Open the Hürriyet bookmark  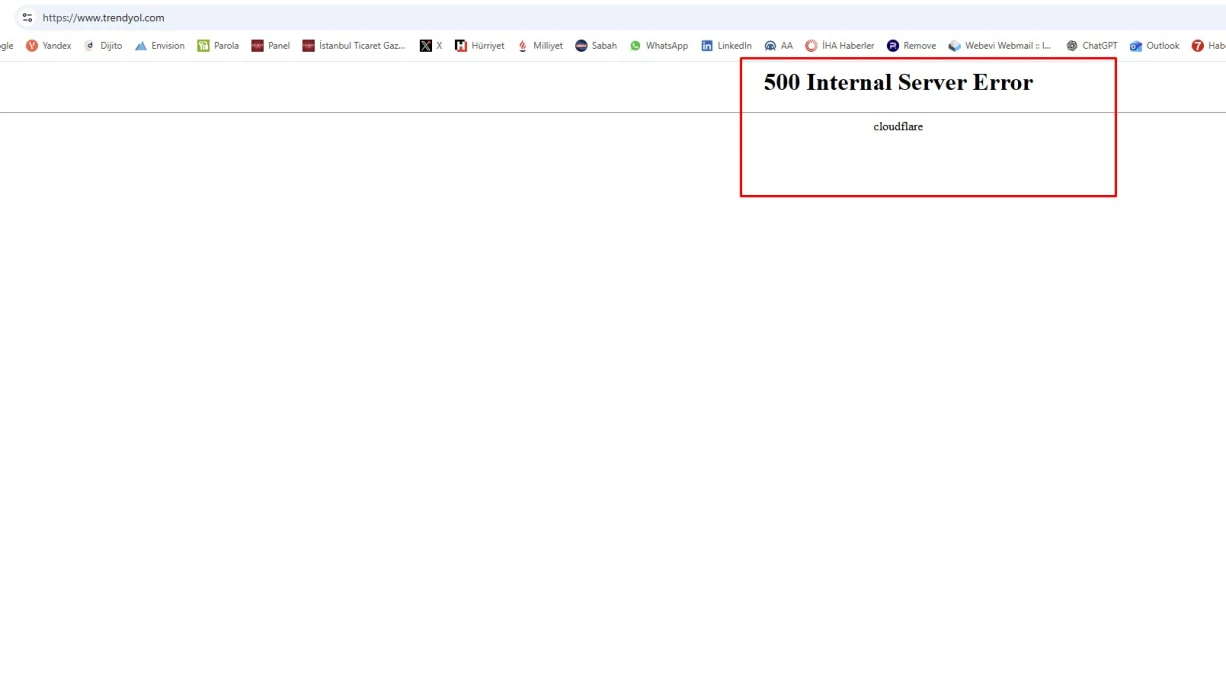pyautogui.click(x=480, y=46)
